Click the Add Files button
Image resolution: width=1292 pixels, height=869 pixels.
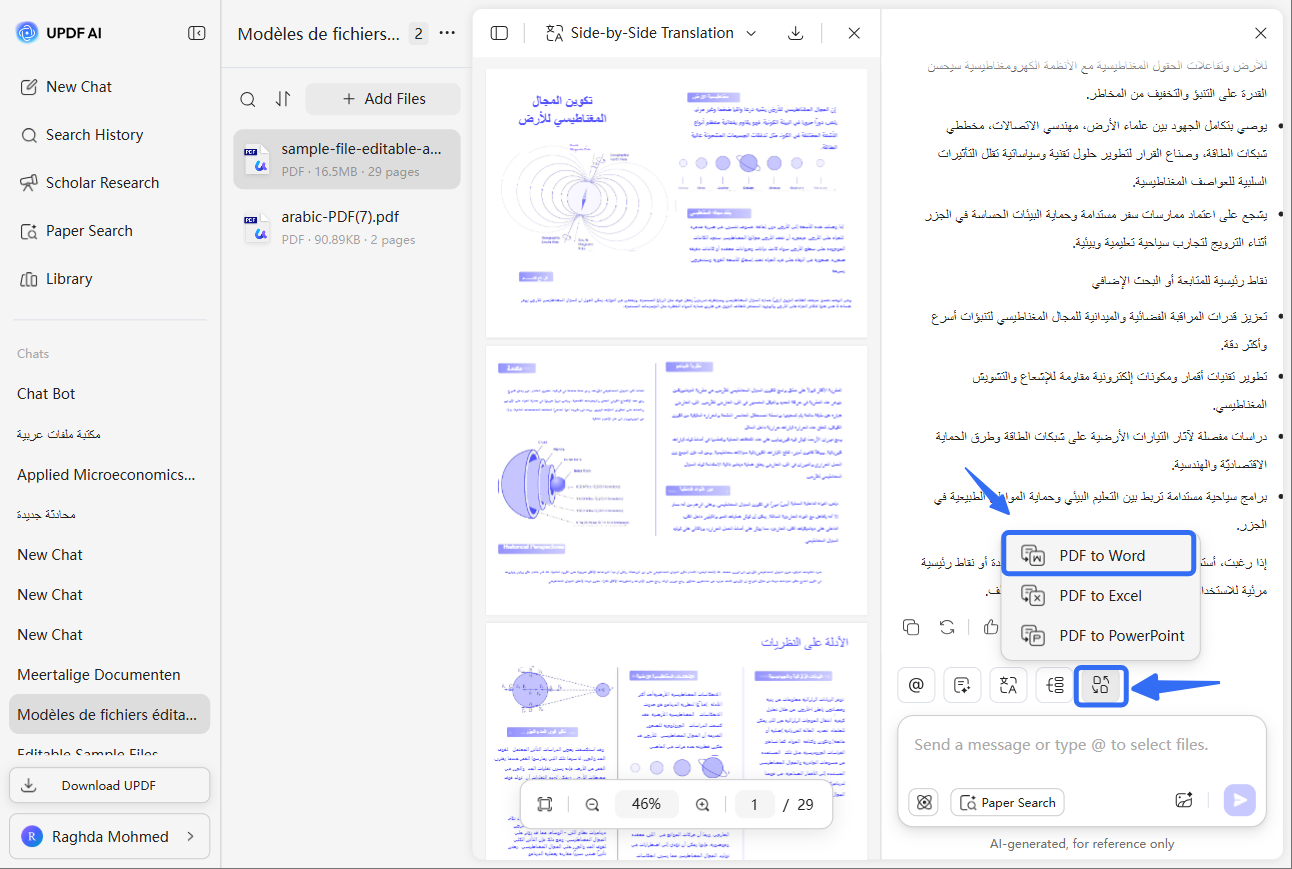pyautogui.click(x=383, y=99)
